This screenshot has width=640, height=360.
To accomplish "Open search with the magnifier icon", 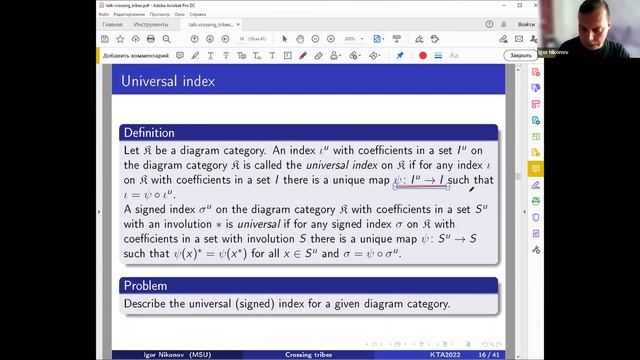I will pos(166,39).
